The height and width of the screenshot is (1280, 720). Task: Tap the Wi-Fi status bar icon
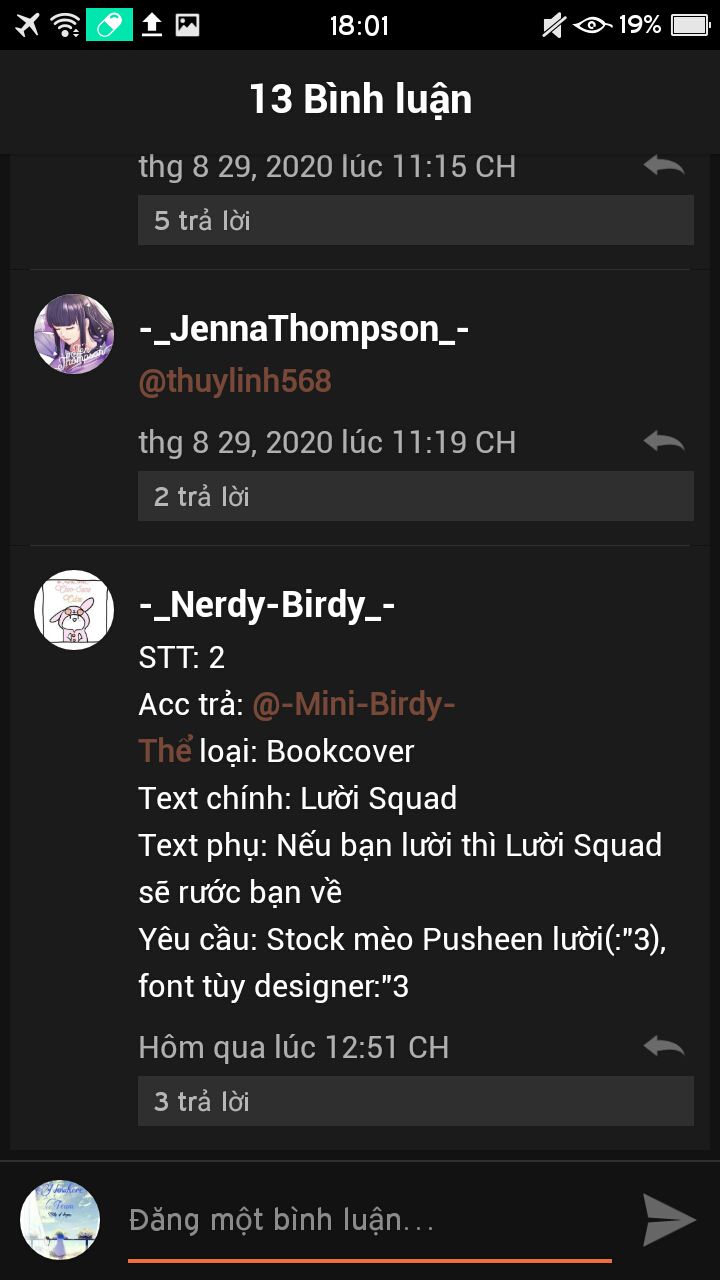click(x=67, y=25)
